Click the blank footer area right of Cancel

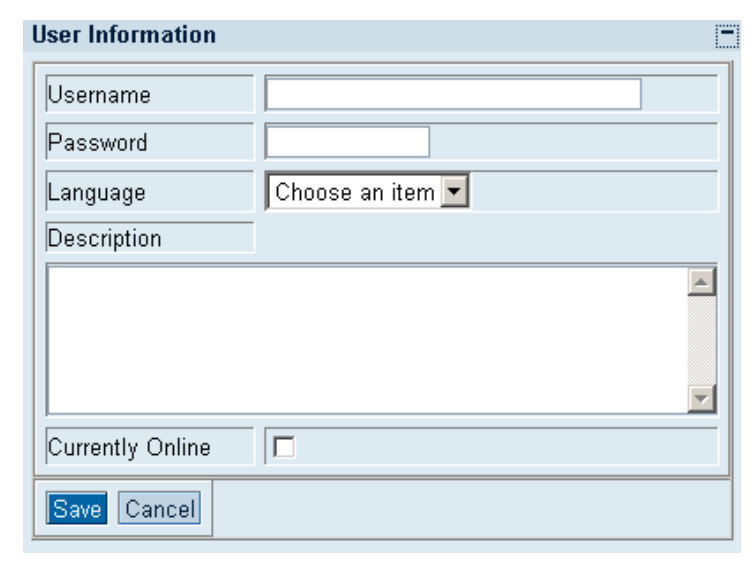pyautogui.click(x=466, y=509)
